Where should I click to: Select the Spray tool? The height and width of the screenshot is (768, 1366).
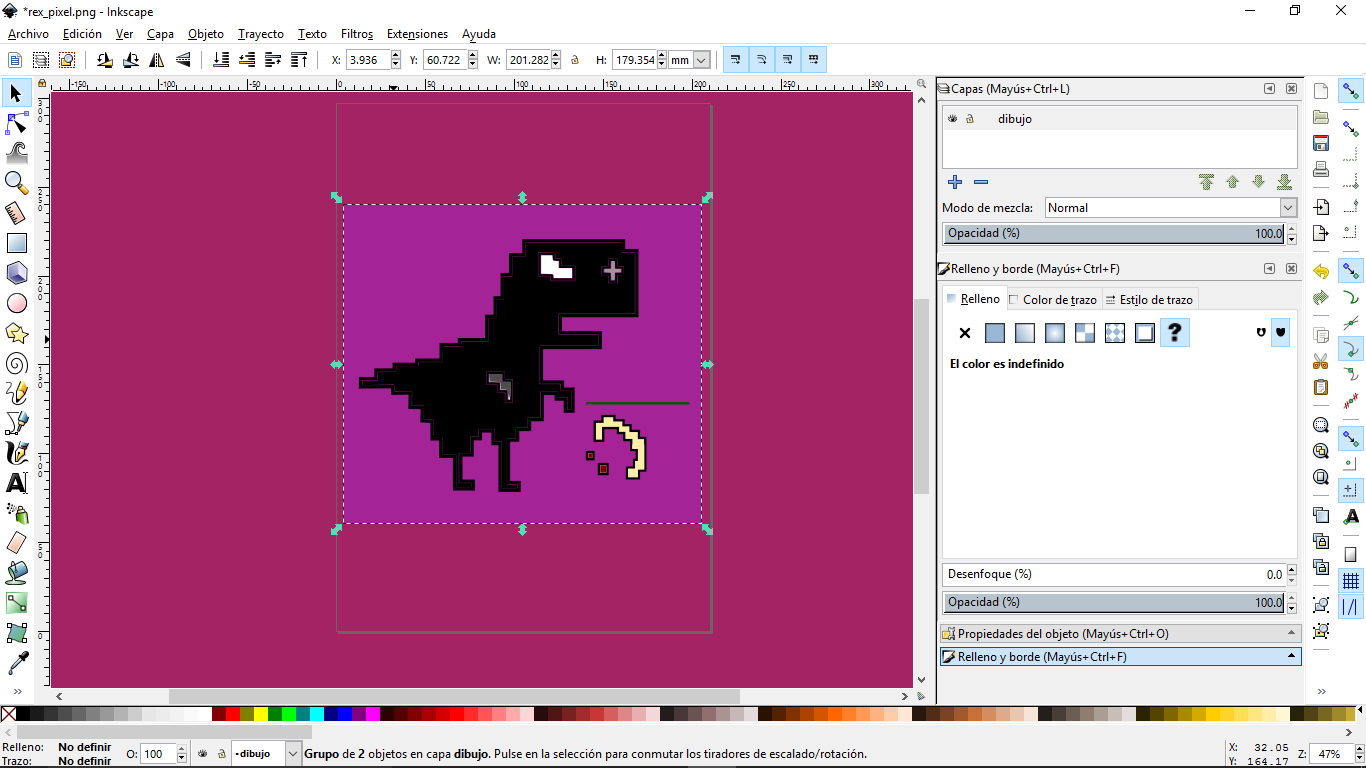[16, 513]
